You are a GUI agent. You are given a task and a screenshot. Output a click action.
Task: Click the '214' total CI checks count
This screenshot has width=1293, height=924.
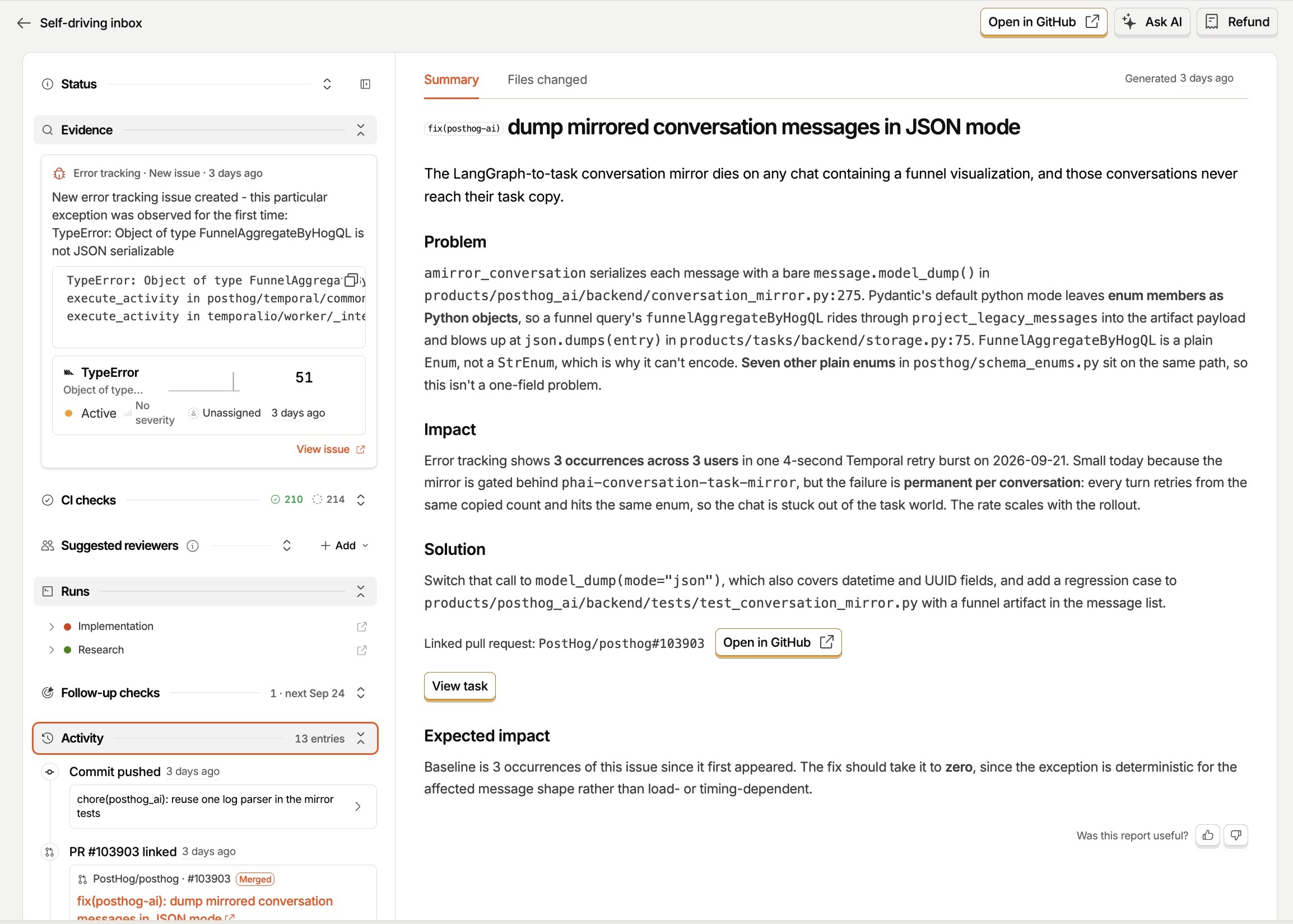[x=329, y=500]
